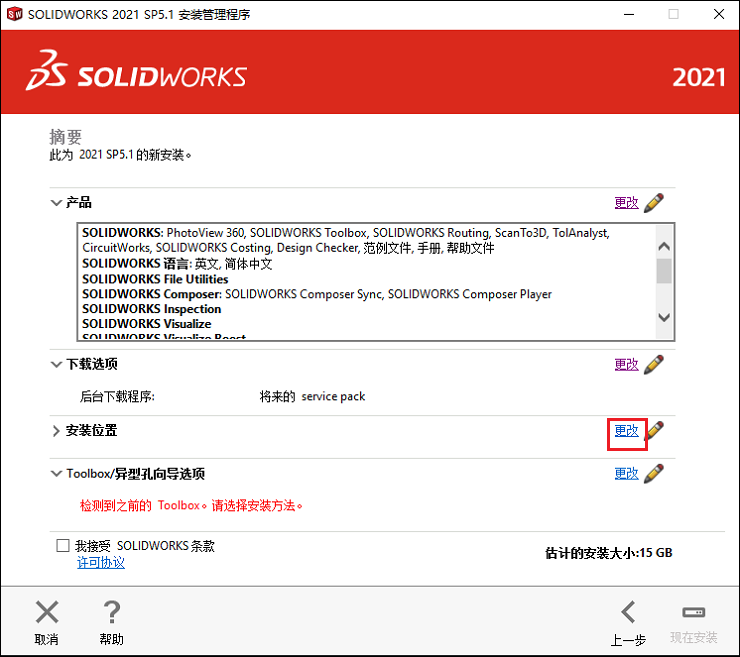Click the product list scroll down arrow
This screenshot has width=740, height=657.
[x=664, y=317]
